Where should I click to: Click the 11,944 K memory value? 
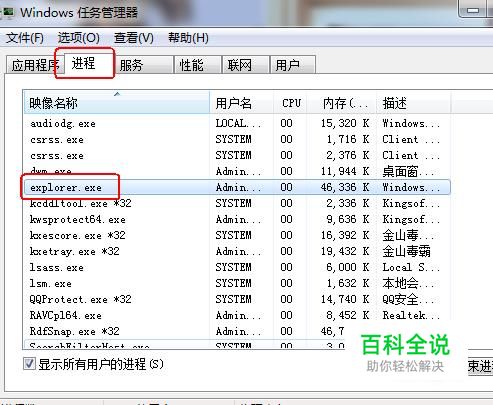(x=345, y=171)
